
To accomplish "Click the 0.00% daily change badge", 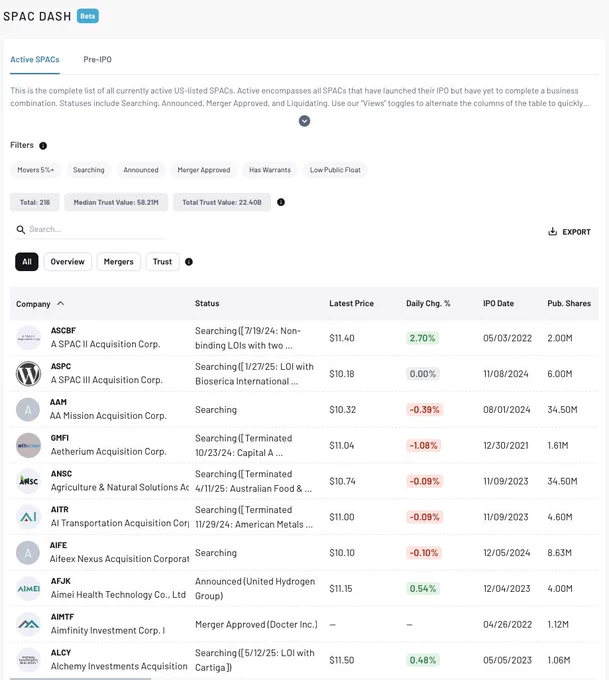I will (x=423, y=374).
